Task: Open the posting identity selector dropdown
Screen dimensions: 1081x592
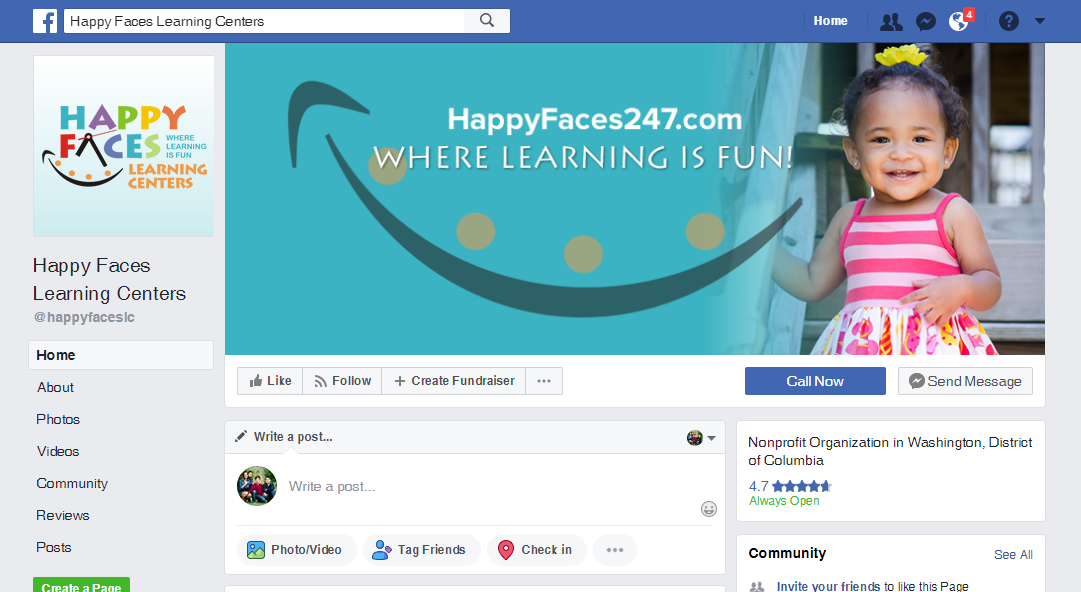Action: click(x=701, y=438)
